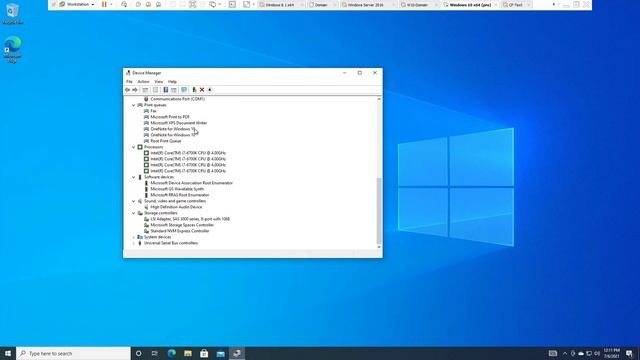
Task: Open the Mail app from the taskbar
Action: point(220,353)
